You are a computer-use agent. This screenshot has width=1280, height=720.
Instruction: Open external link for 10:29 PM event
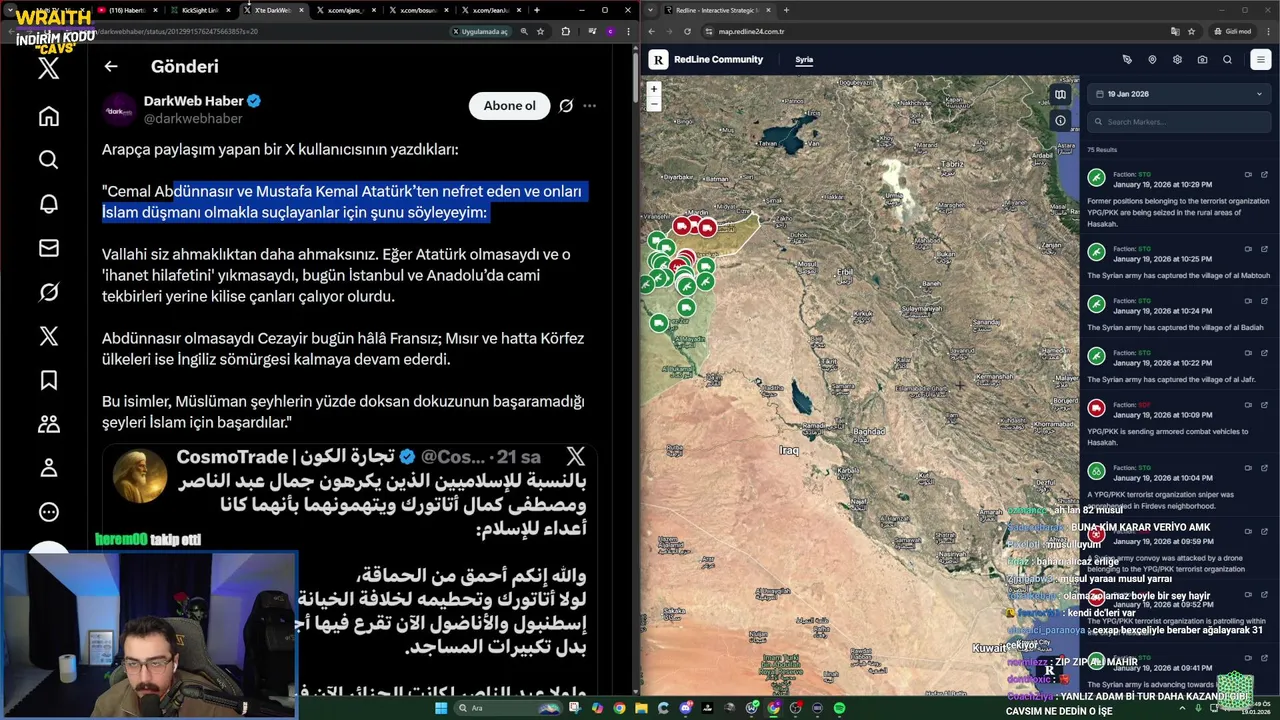tap(1264, 175)
